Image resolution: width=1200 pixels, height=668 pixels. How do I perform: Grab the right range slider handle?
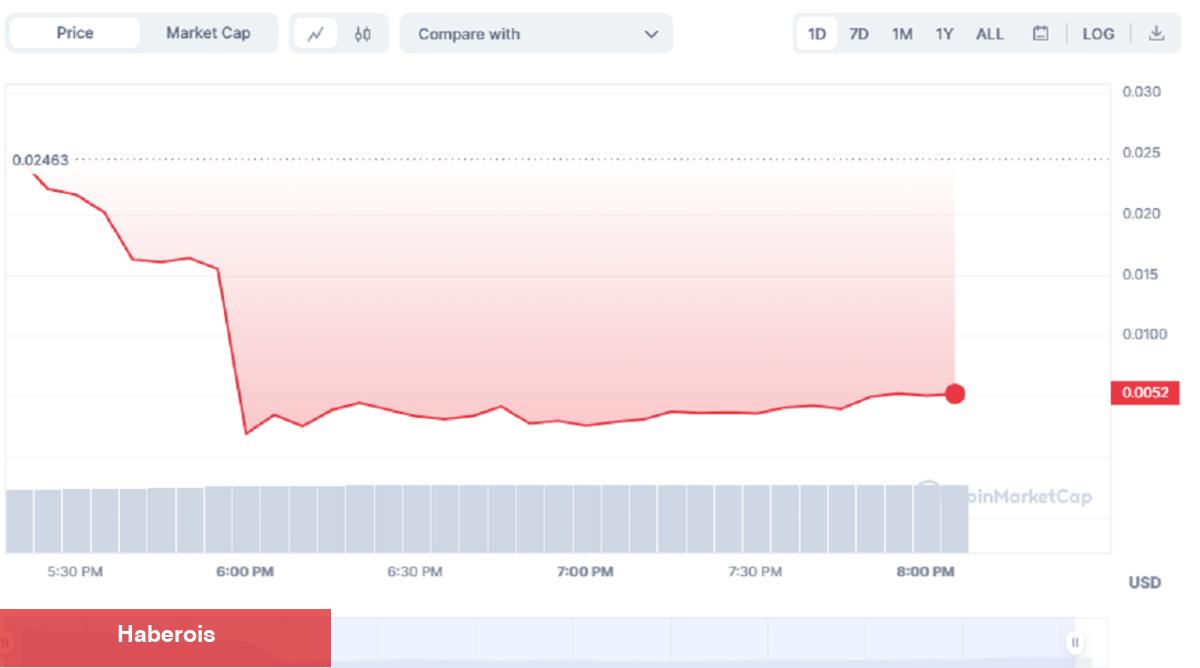click(1075, 643)
